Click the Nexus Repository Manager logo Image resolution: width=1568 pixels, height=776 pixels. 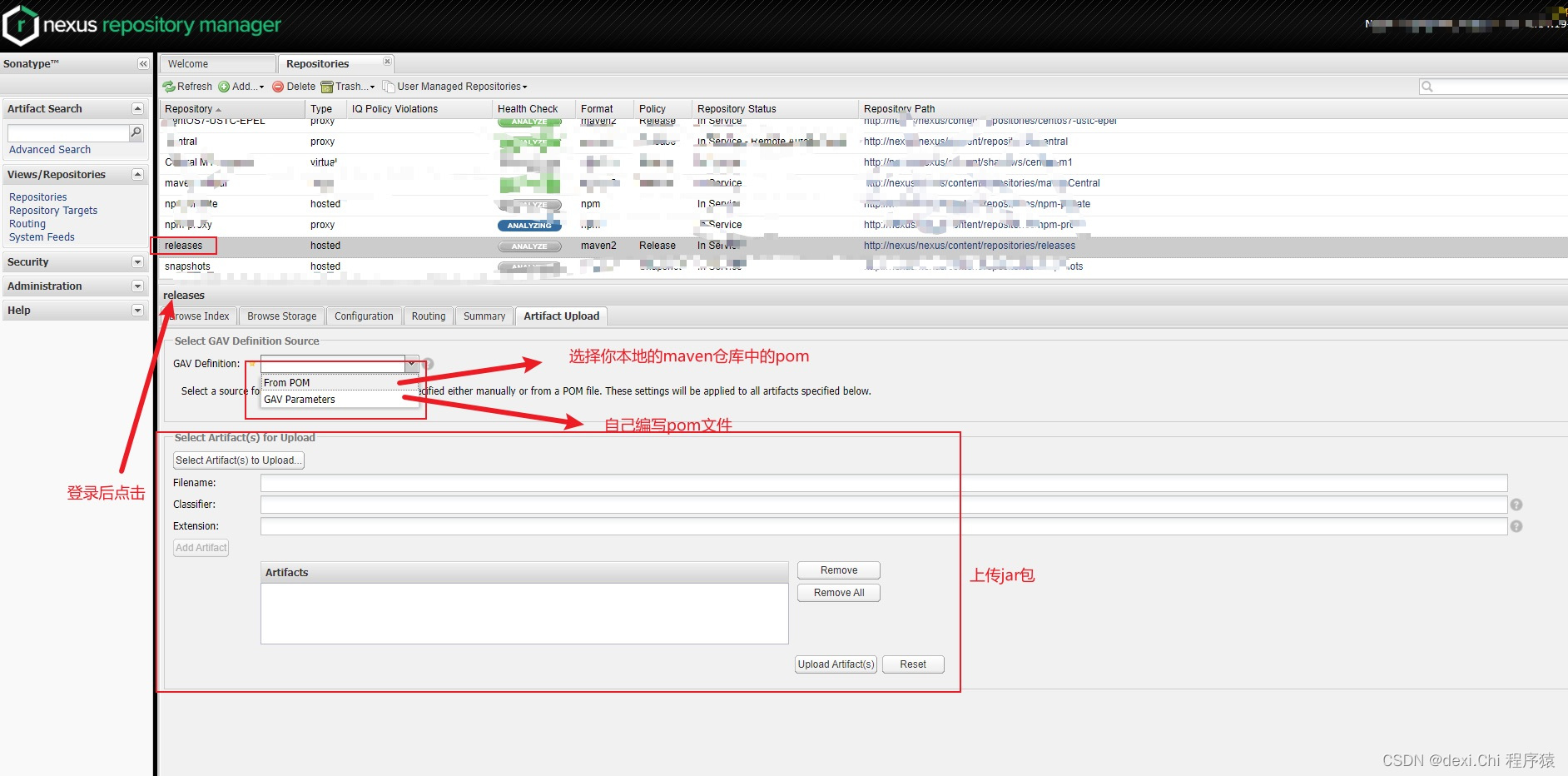(x=141, y=25)
